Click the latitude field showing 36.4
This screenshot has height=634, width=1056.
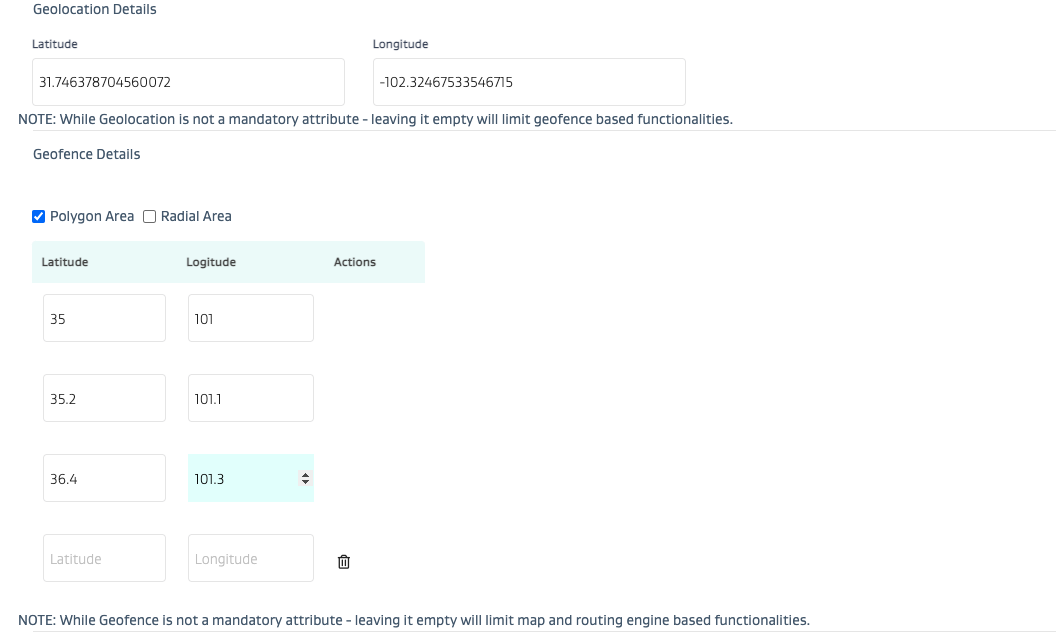click(x=104, y=478)
